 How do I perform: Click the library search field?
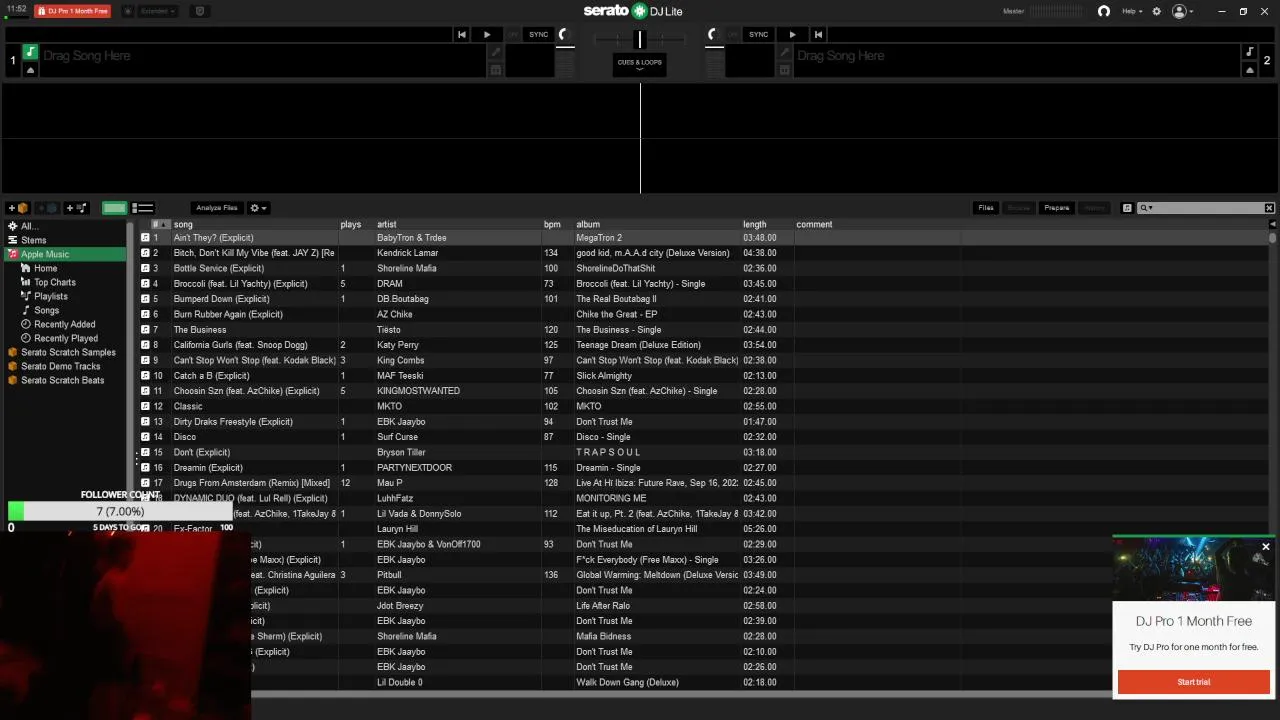coord(1205,208)
